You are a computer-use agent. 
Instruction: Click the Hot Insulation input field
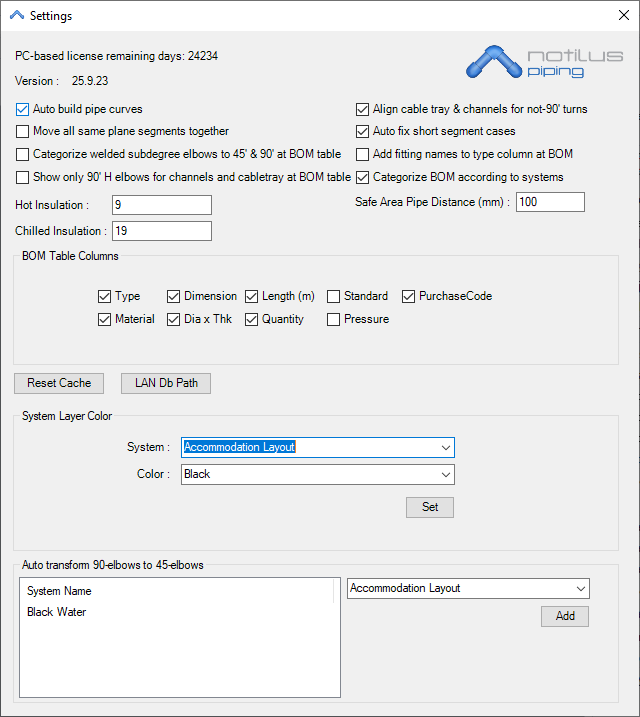pyautogui.click(x=161, y=205)
